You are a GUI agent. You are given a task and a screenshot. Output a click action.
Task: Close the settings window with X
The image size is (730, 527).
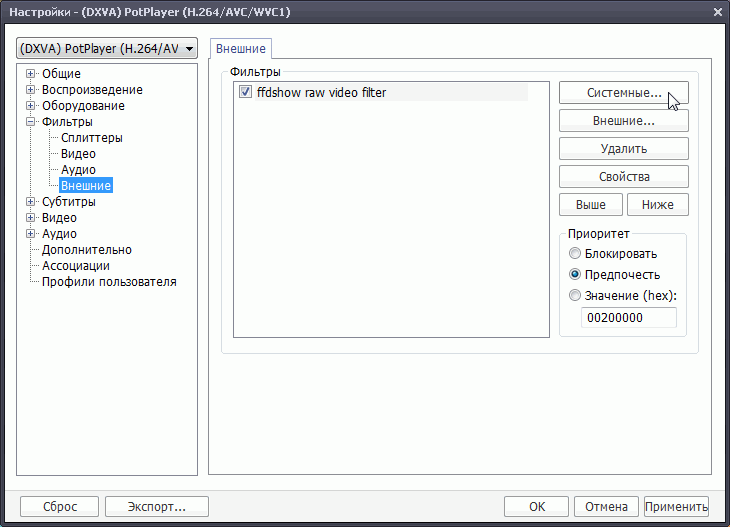716,11
